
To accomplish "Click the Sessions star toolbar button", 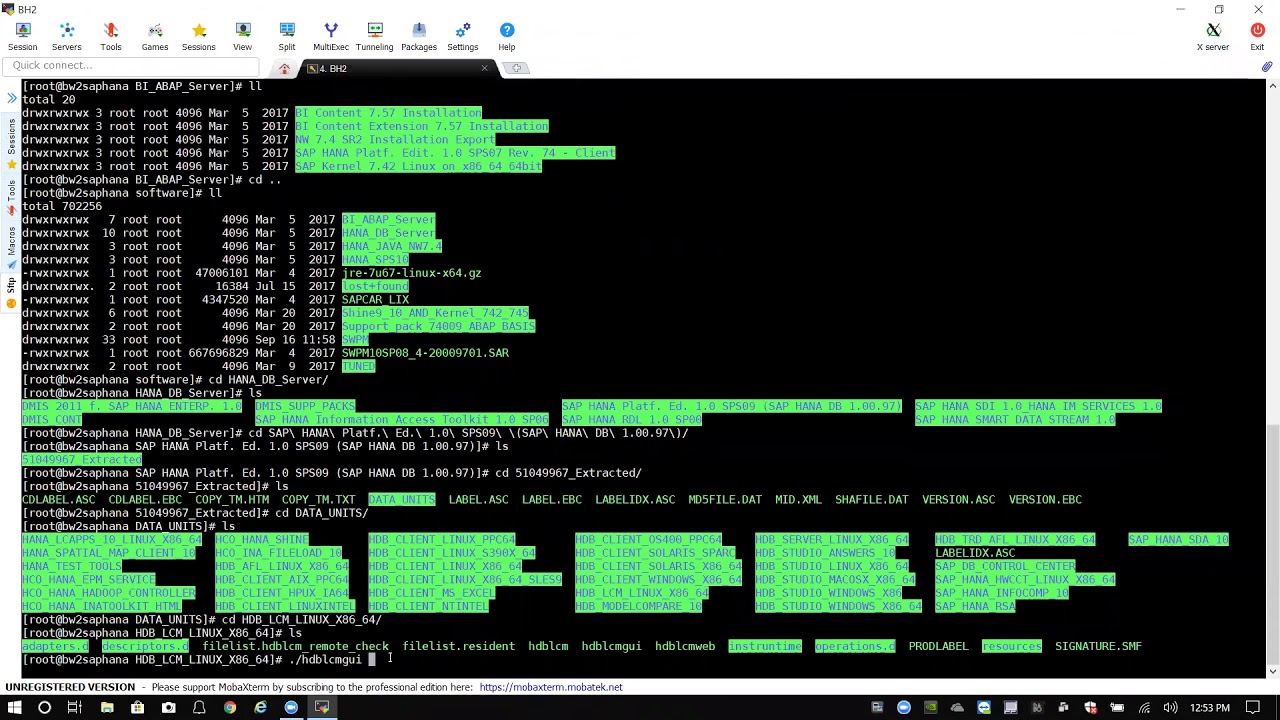I will (199, 37).
